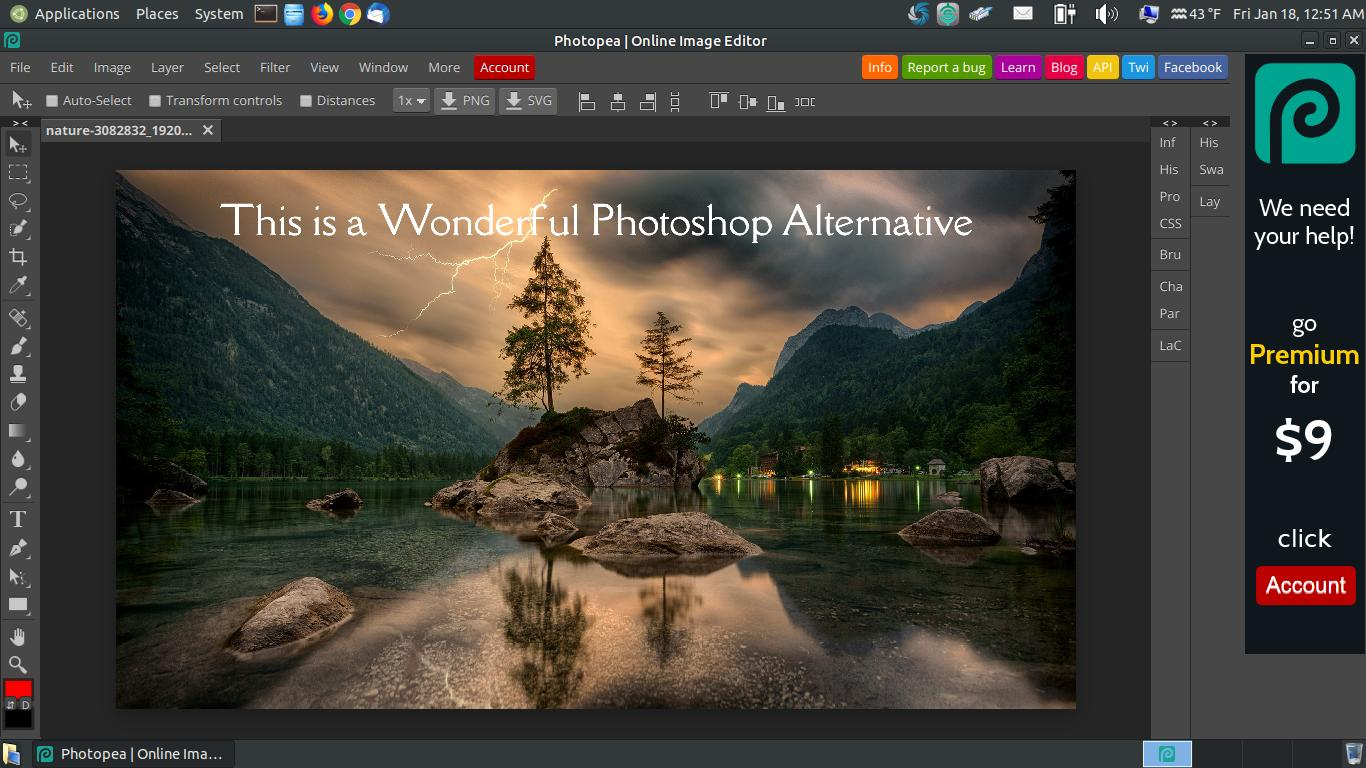
Task: Select the Eraser tool
Action: [x=18, y=401]
